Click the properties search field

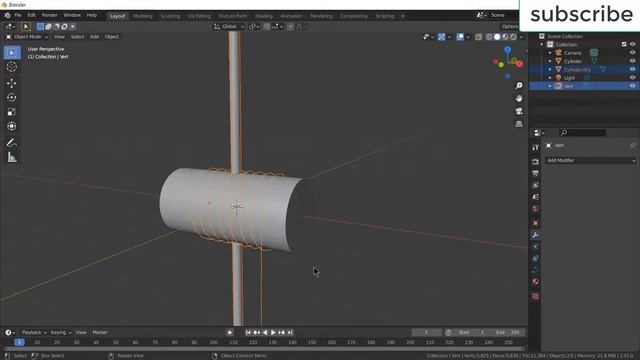pos(582,133)
